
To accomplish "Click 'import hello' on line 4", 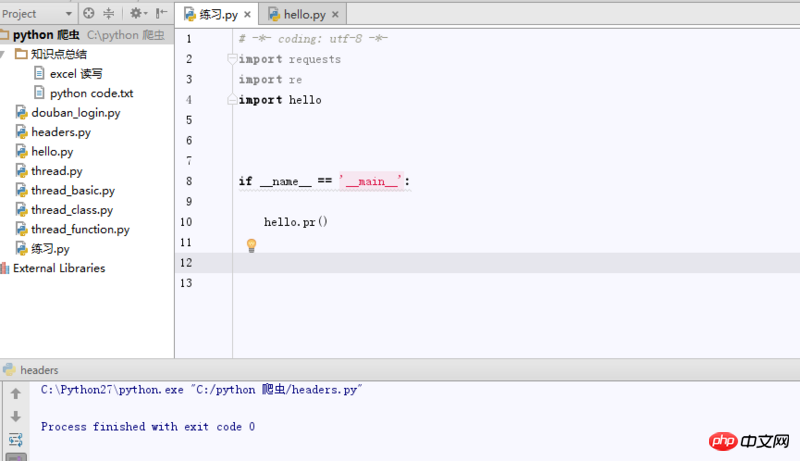I will pyautogui.click(x=280, y=100).
